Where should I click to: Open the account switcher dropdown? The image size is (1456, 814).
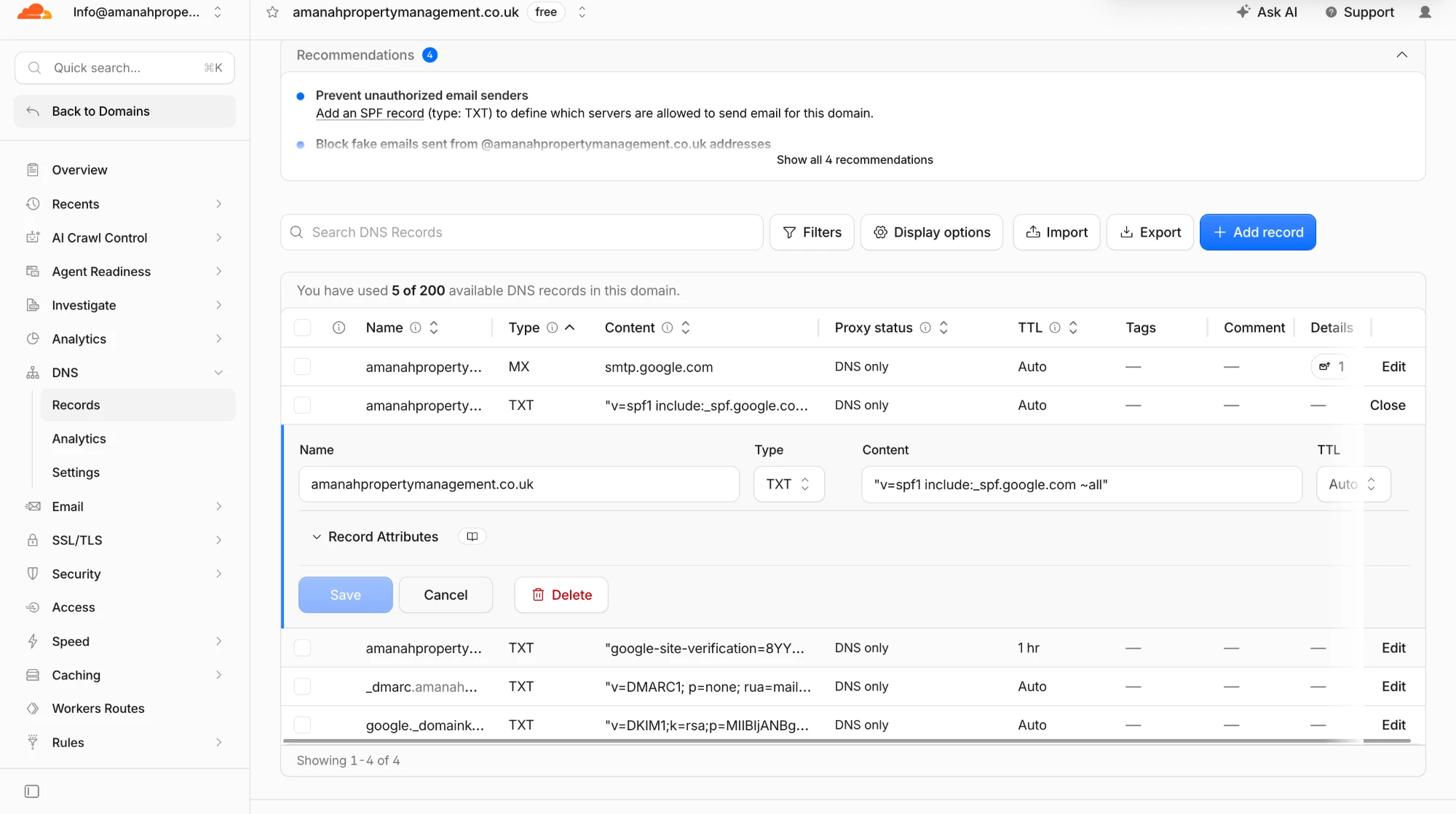(x=217, y=12)
